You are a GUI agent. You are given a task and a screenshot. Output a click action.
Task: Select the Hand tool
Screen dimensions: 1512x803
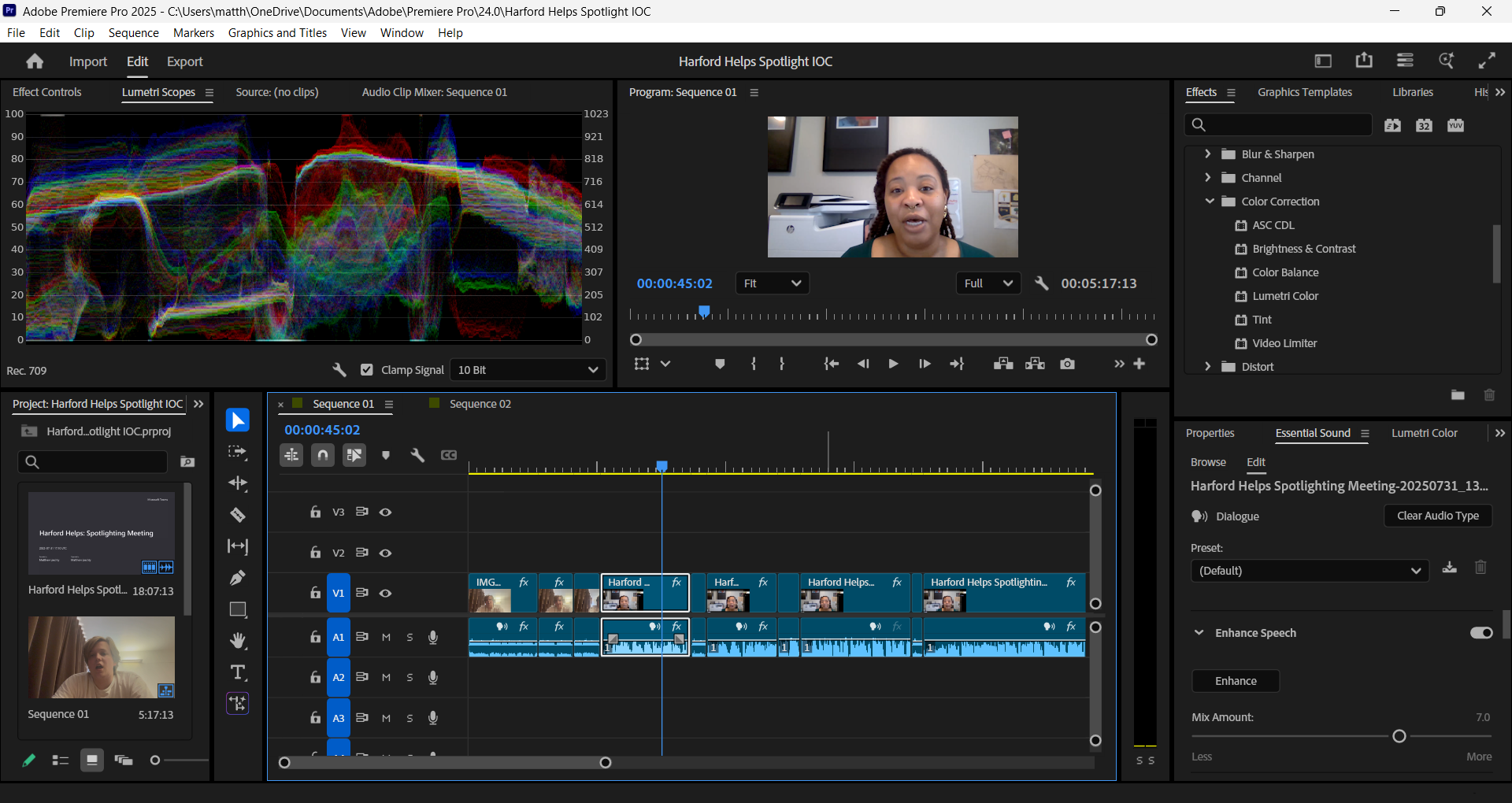[x=237, y=641]
